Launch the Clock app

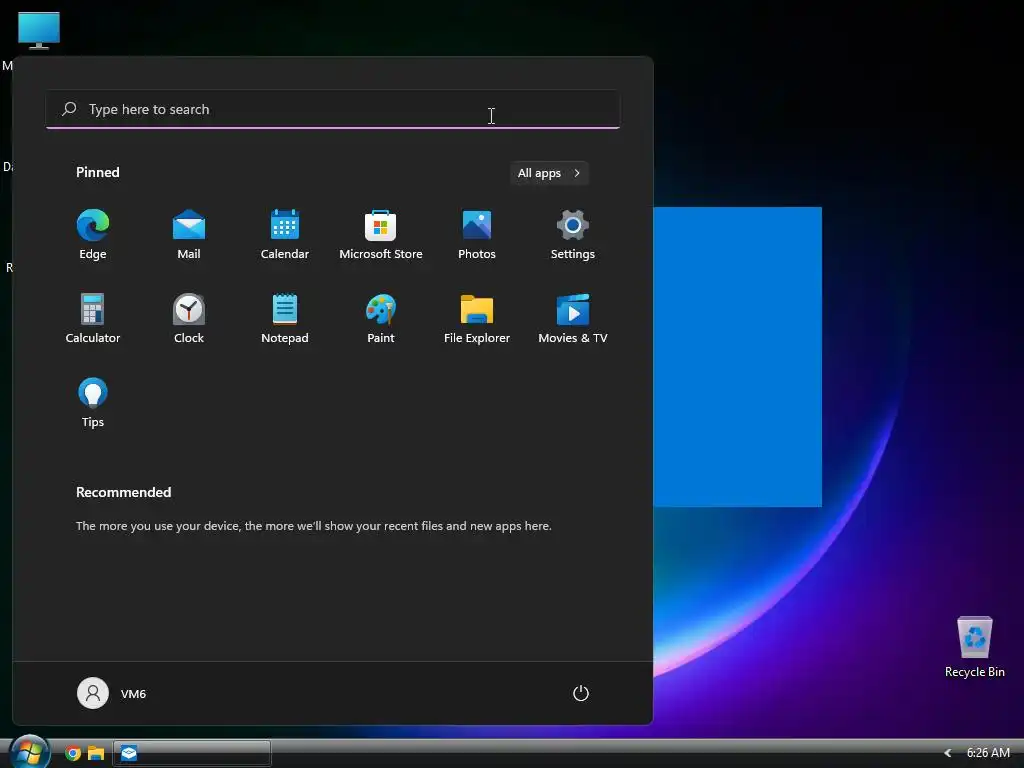[189, 318]
